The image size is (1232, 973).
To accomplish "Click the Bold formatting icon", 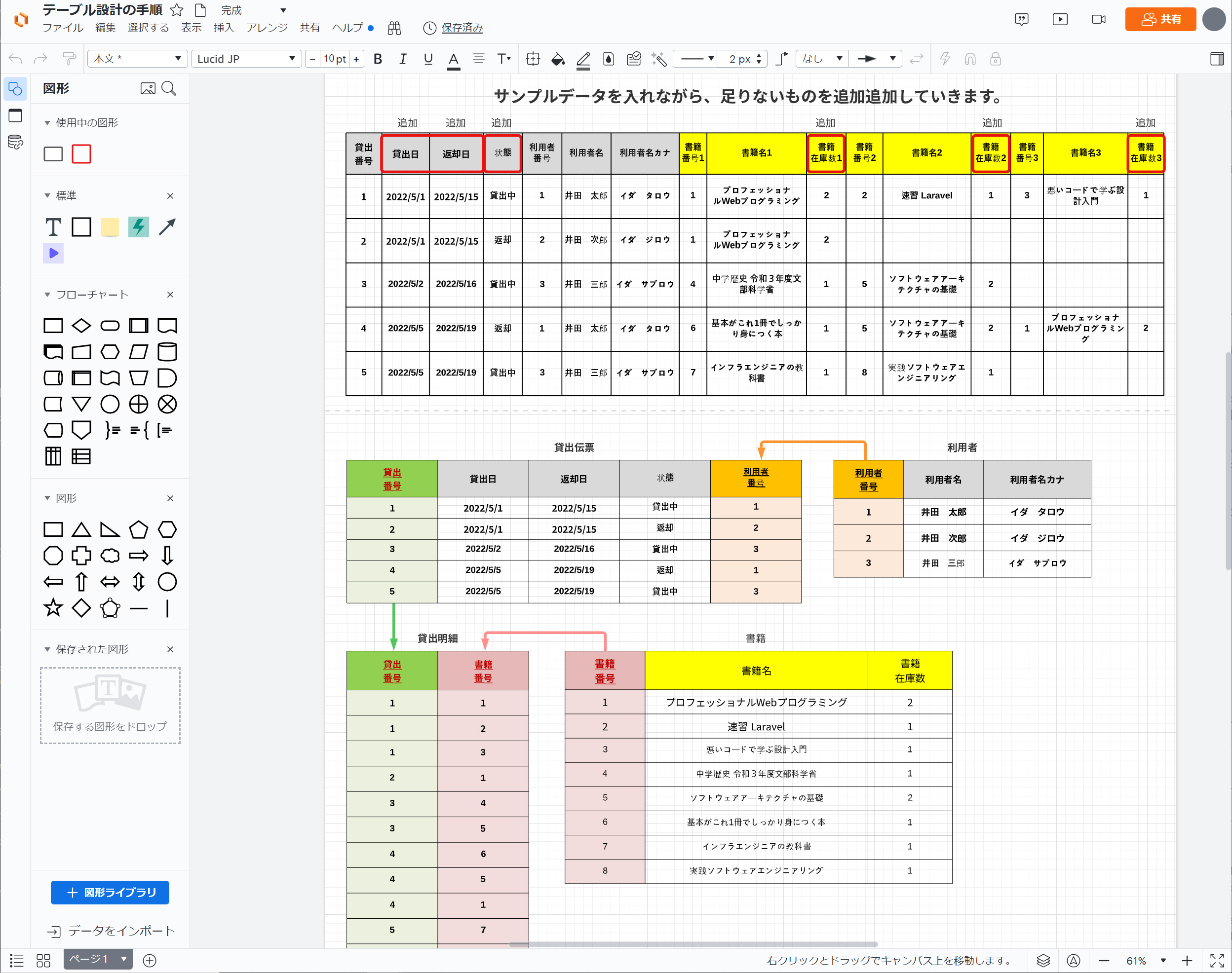I will (377, 59).
